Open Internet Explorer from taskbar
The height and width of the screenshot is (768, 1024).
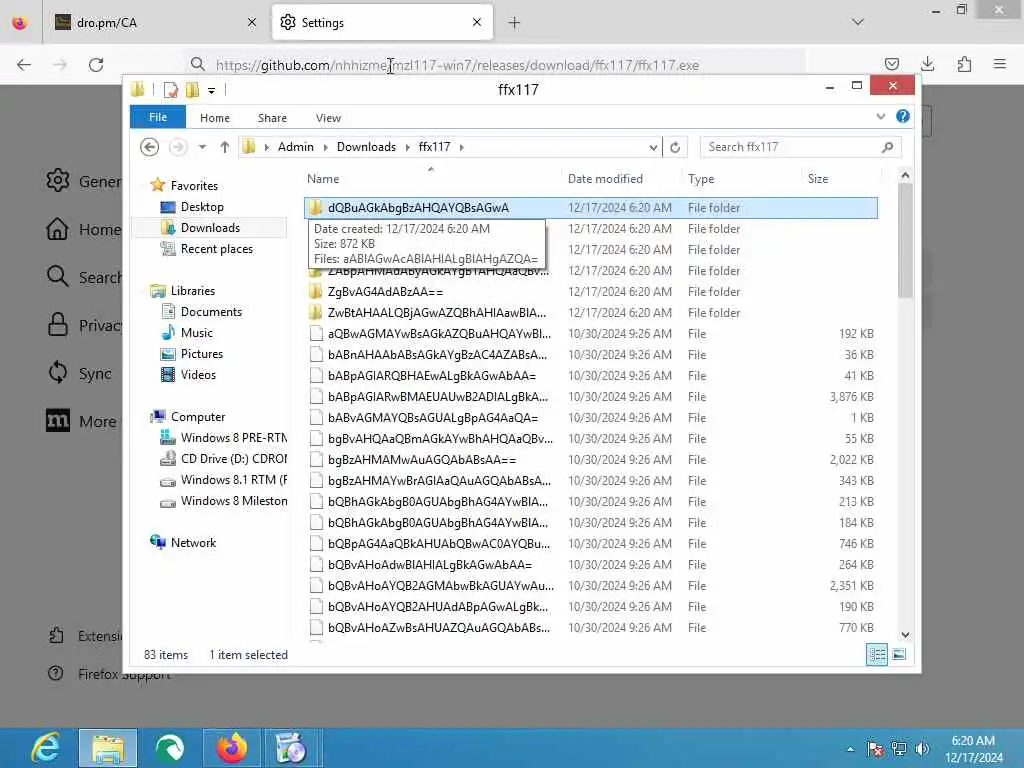(46, 748)
